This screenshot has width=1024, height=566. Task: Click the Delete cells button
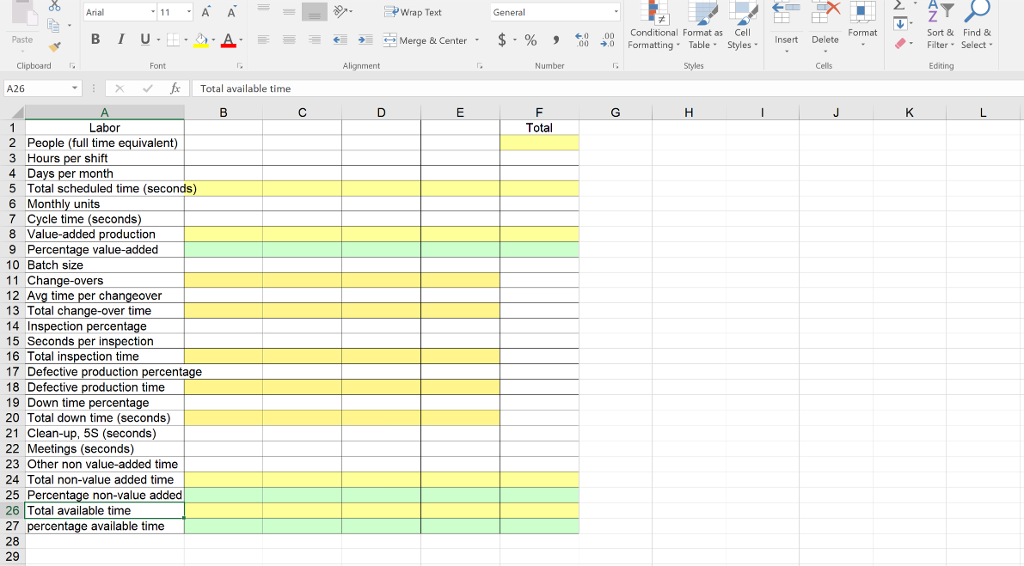[825, 26]
